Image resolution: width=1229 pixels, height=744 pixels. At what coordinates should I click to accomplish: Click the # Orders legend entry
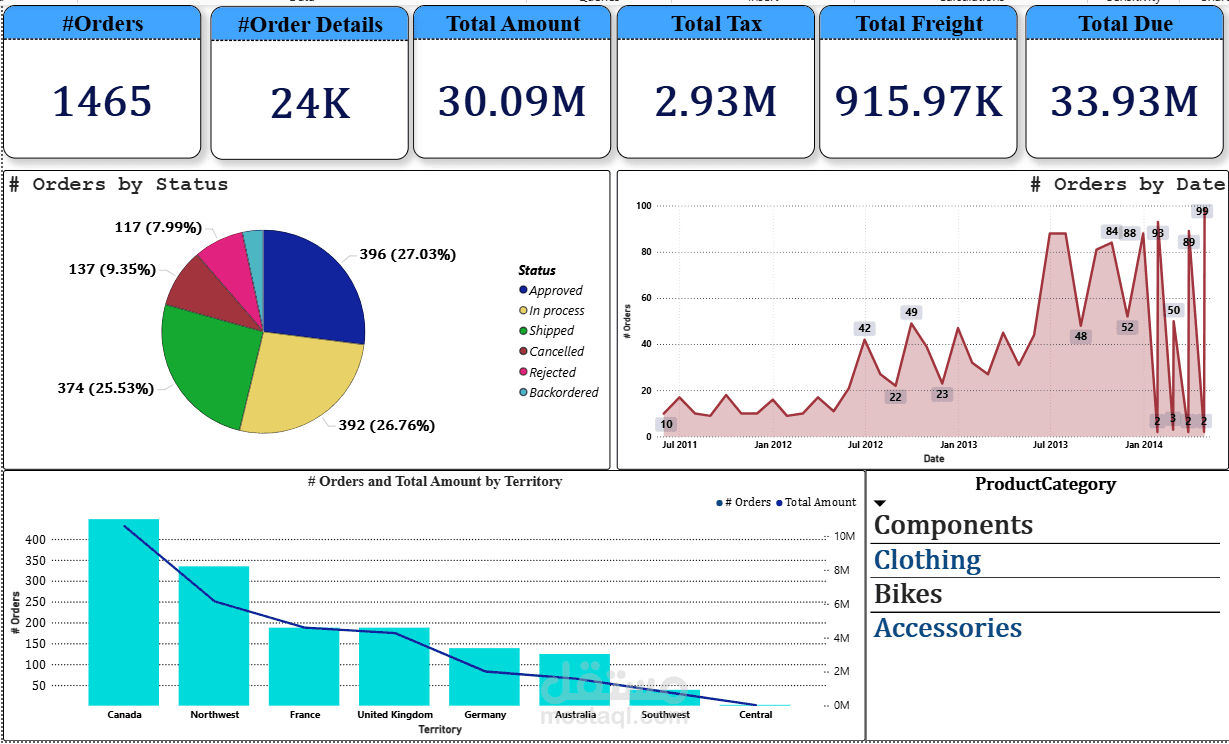coord(744,502)
